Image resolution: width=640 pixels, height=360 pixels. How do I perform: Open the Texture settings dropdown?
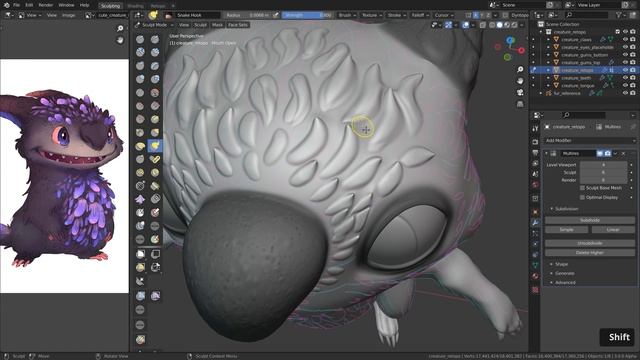click(x=371, y=15)
